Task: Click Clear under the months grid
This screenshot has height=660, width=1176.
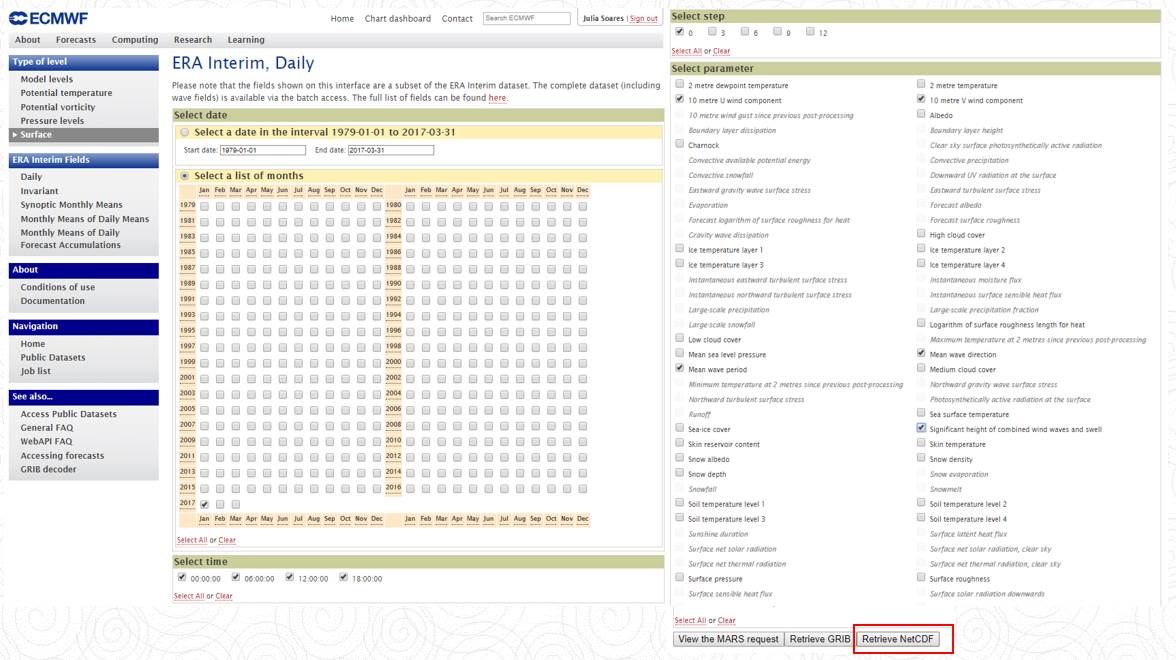Action: pyautogui.click(x=227, y=540)
